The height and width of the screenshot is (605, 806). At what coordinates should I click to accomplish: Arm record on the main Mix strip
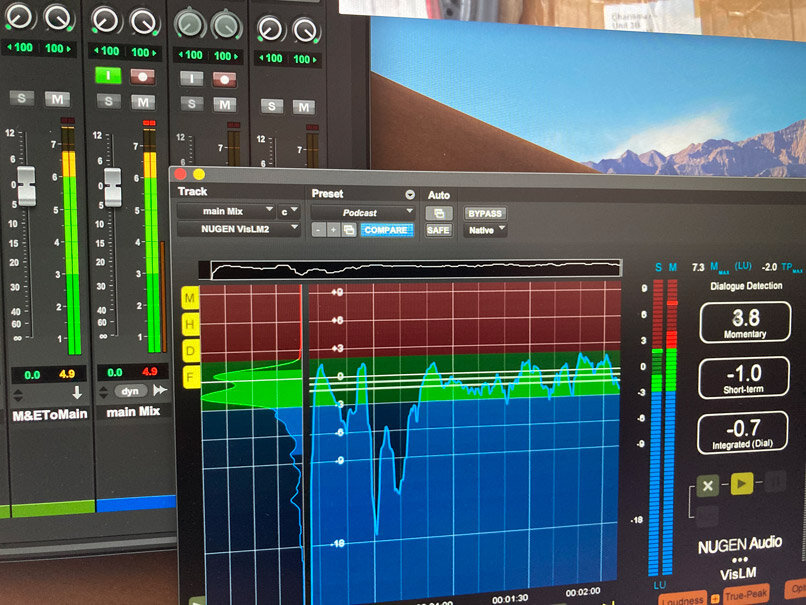tap(143, 77)
